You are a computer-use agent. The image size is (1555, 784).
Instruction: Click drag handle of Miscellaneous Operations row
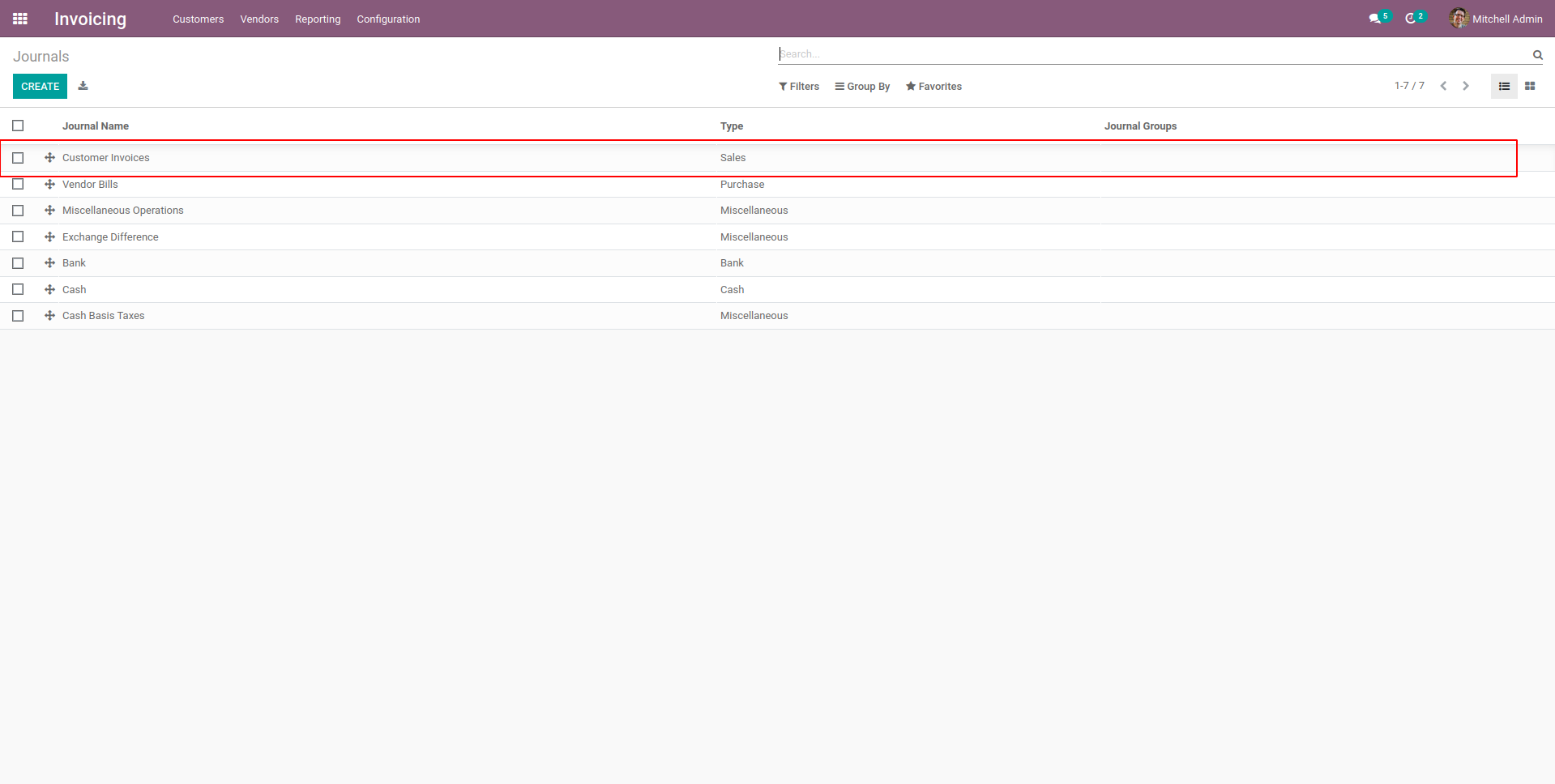coord(50,211)
